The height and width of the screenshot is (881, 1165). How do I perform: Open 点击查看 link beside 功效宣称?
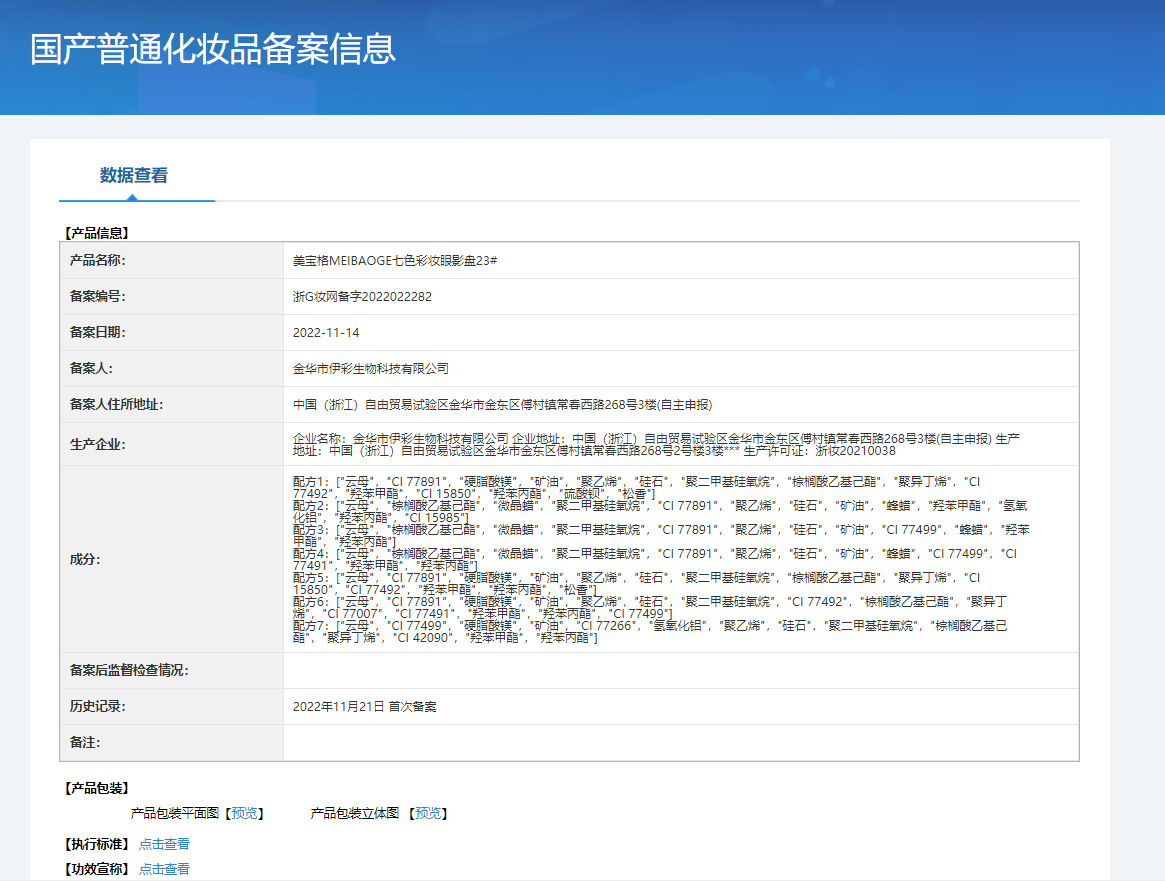[164, 870]
